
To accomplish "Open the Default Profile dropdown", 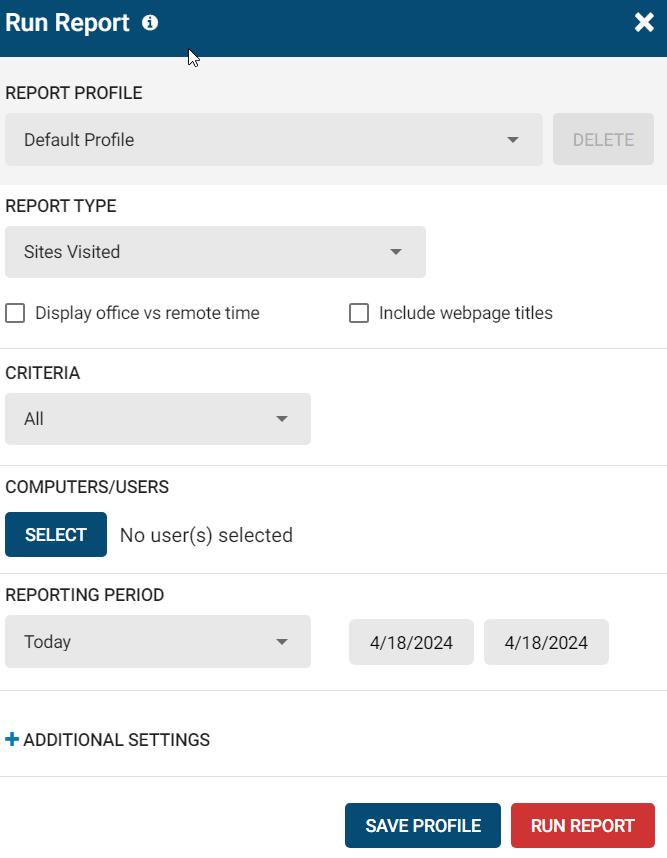I will click(x=274, y=140).
